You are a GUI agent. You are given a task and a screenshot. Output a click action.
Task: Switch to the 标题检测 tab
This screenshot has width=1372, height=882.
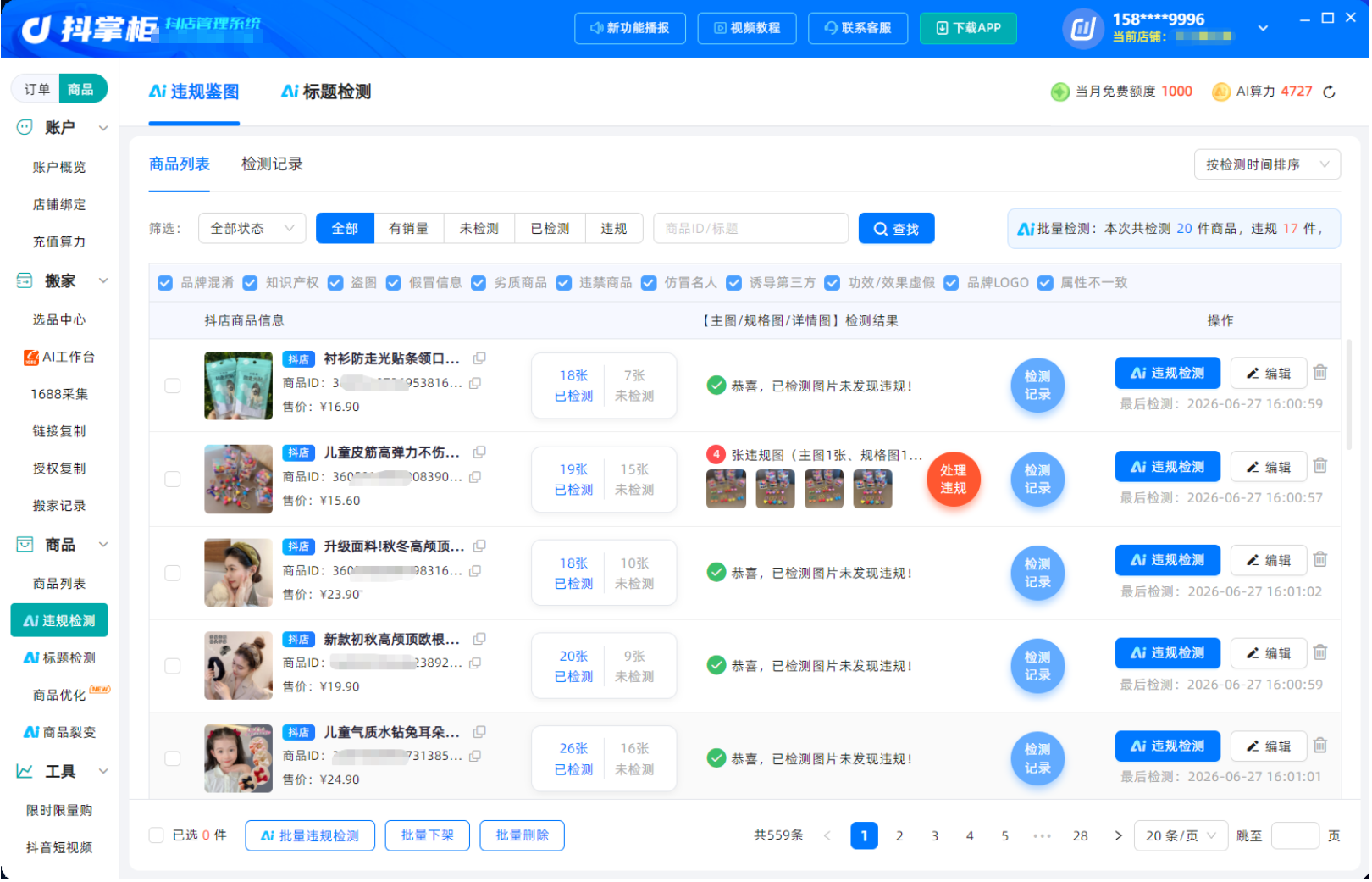[x=326, y=92]
